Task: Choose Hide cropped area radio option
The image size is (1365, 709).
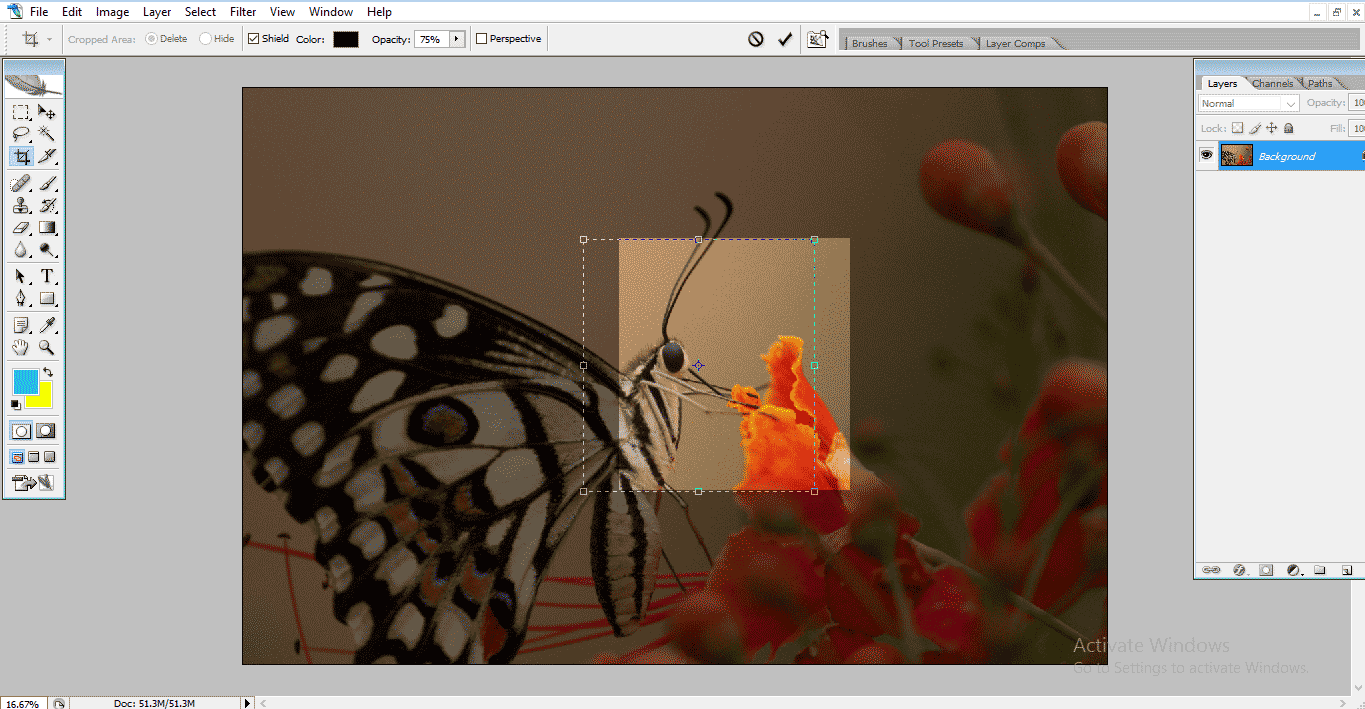Action: click(x=205, y=39)
